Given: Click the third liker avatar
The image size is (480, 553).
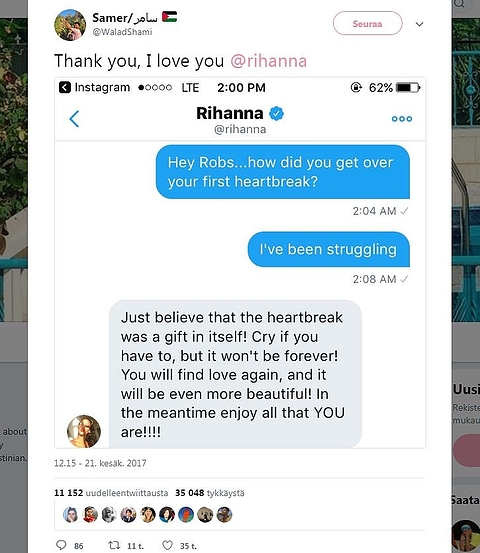Looking at the screenshot, I should (109, 515).
